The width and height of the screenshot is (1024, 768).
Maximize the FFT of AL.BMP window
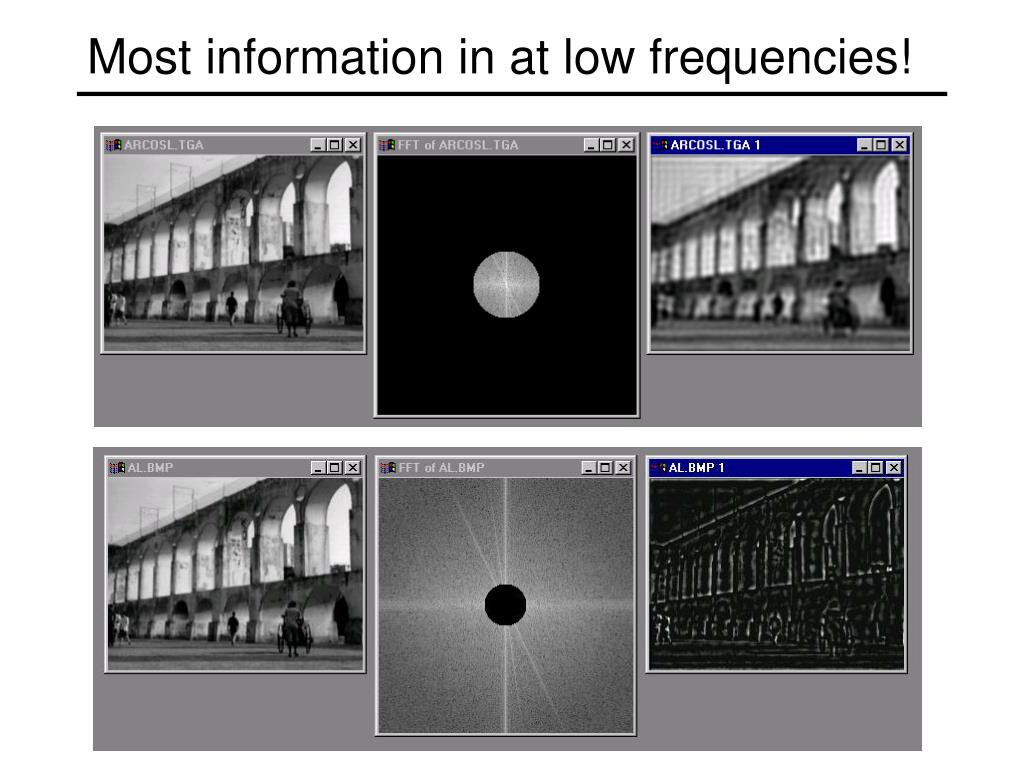tap(605, 468)
